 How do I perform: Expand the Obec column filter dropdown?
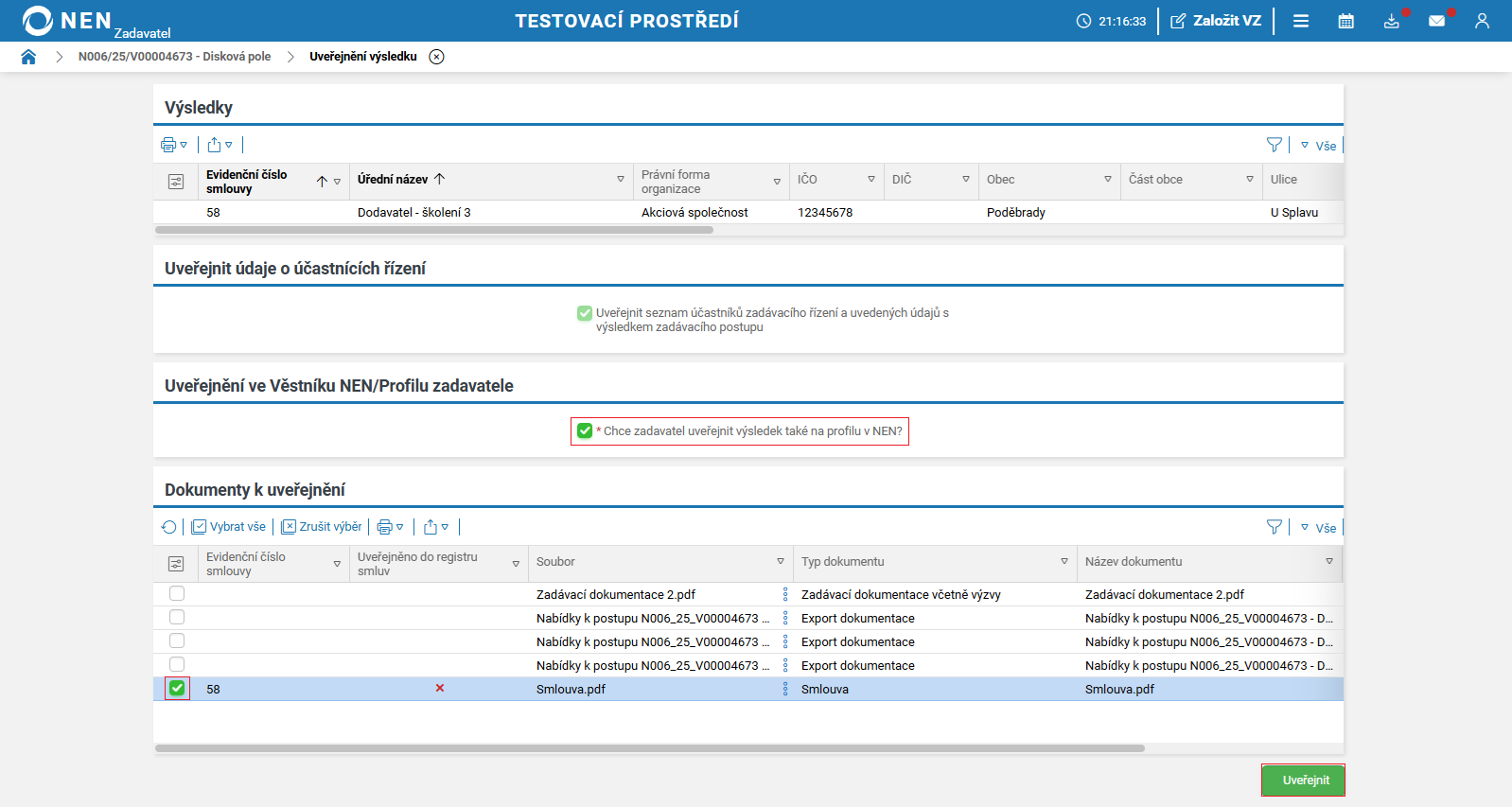1108,180
